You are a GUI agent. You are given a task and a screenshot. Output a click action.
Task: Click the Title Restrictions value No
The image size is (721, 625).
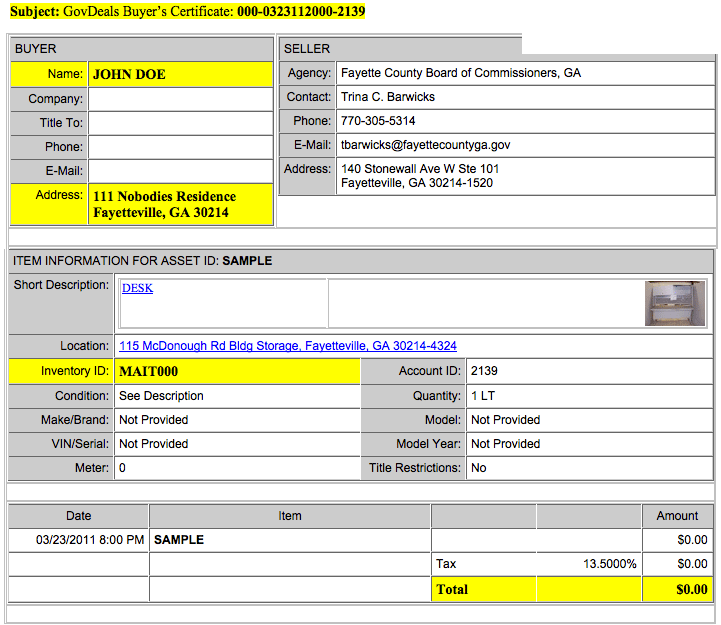(x=479, y=468)
